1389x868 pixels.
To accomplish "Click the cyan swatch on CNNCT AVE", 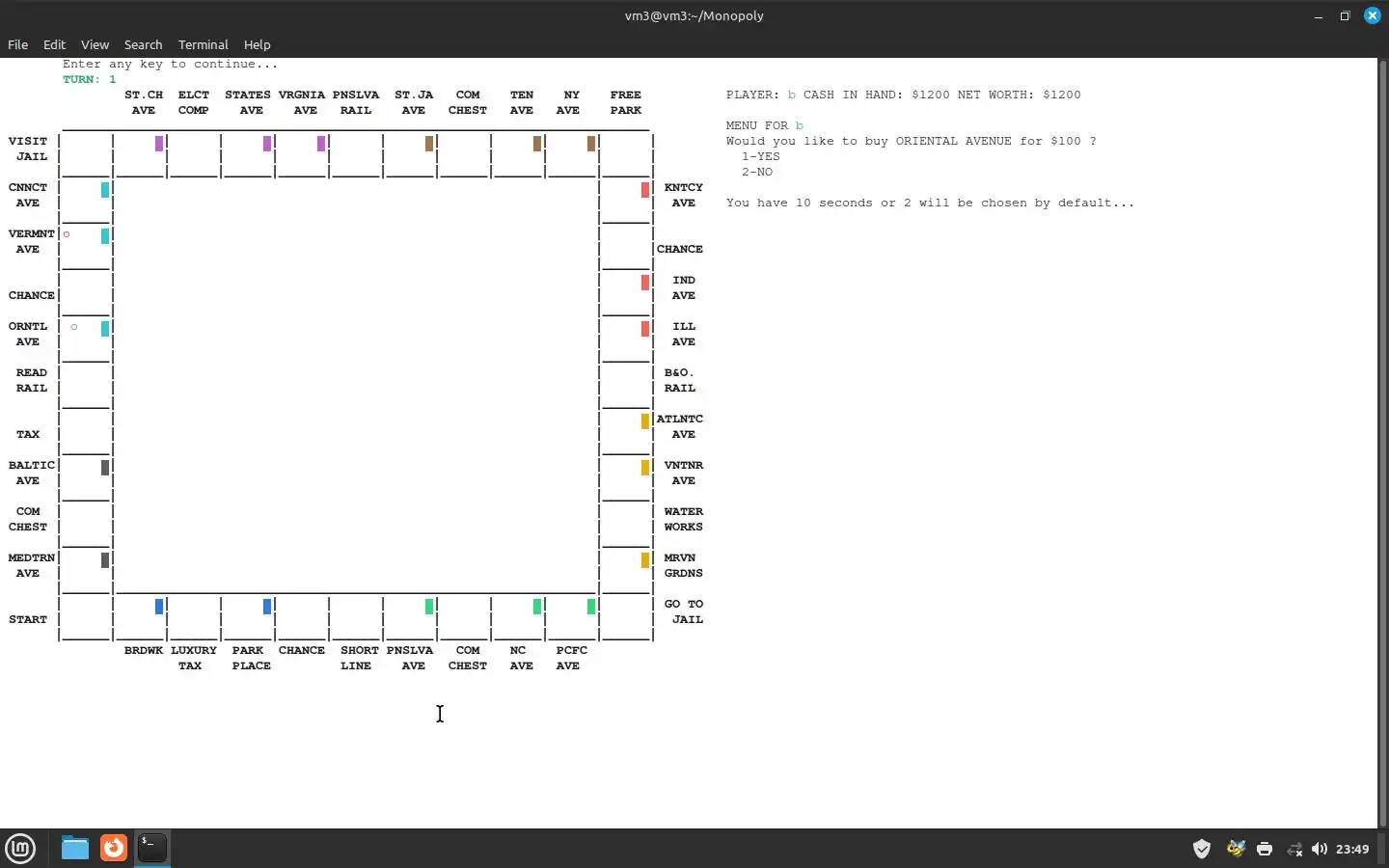I will [x=105, y=190].
